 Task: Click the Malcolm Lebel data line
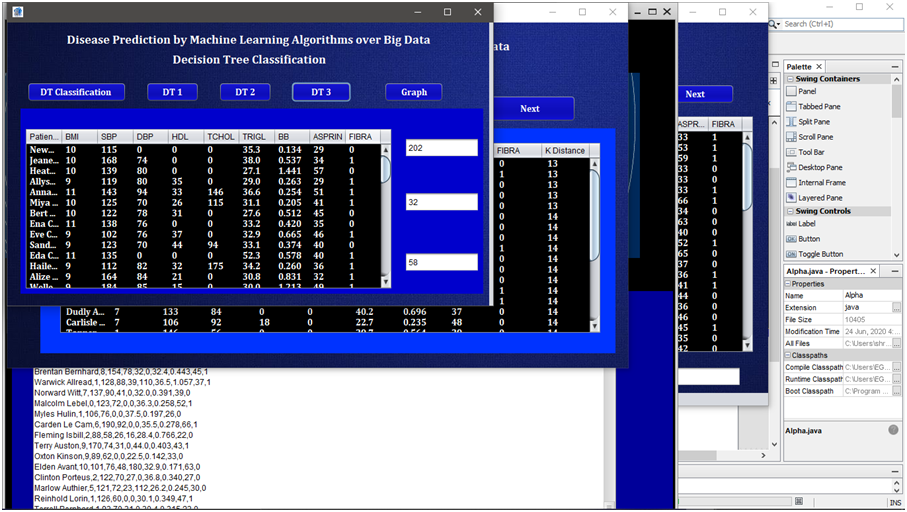click(113, 403)
